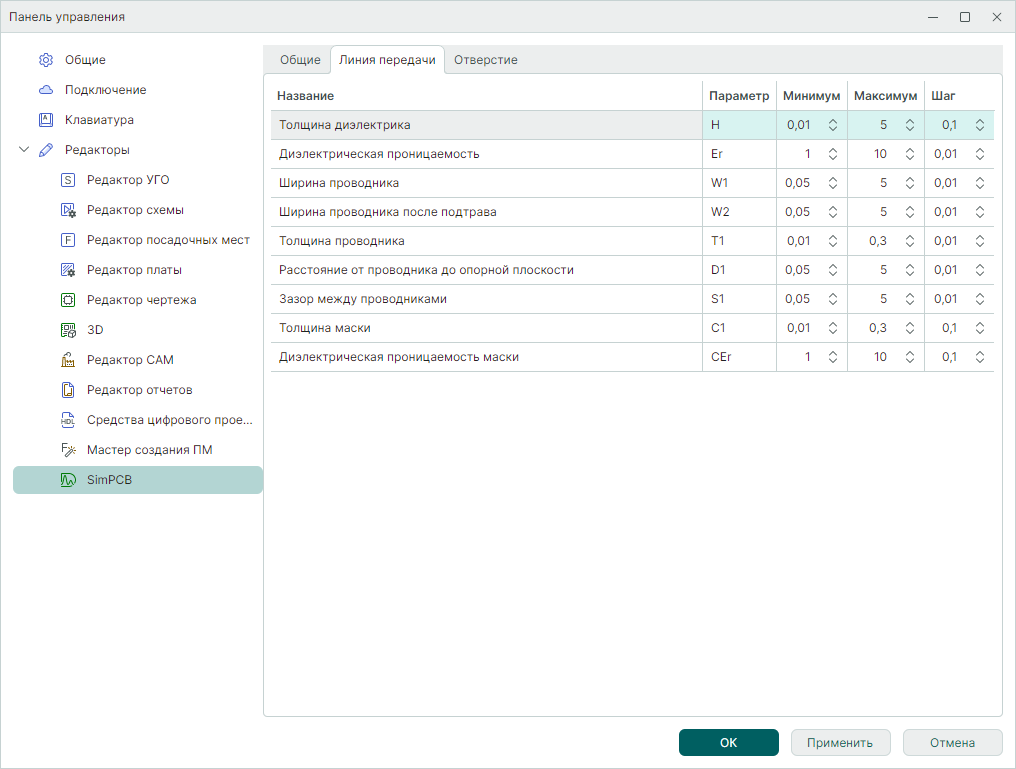The image size is (1016, 769).
Task: Select the SimPCB waveform icon
Action: point(68,480)
